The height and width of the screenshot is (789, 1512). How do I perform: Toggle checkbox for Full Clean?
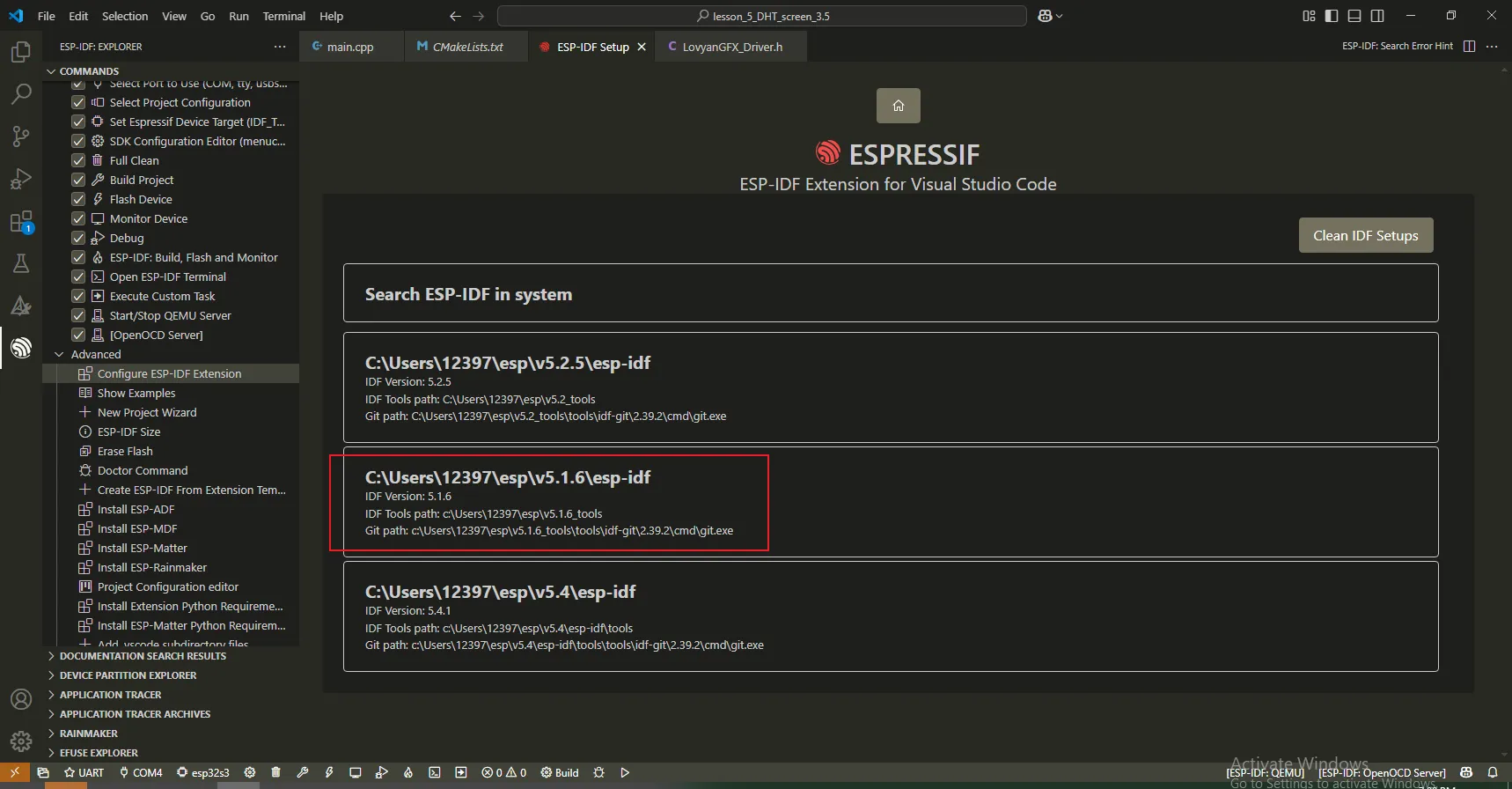[x=78, y=160]
